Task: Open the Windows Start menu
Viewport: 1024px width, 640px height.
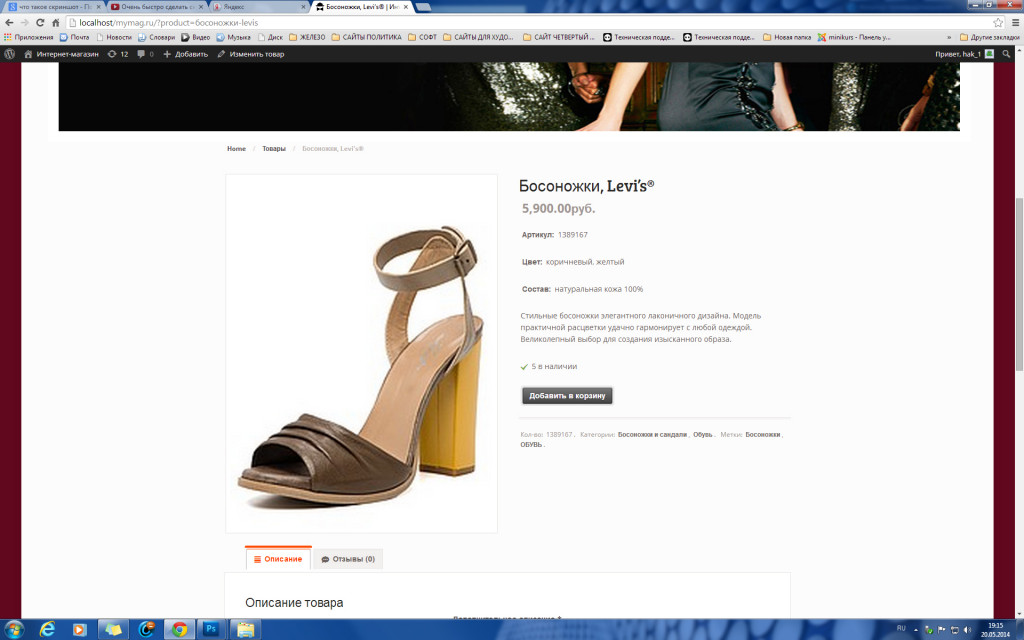Action: (13, 630)
